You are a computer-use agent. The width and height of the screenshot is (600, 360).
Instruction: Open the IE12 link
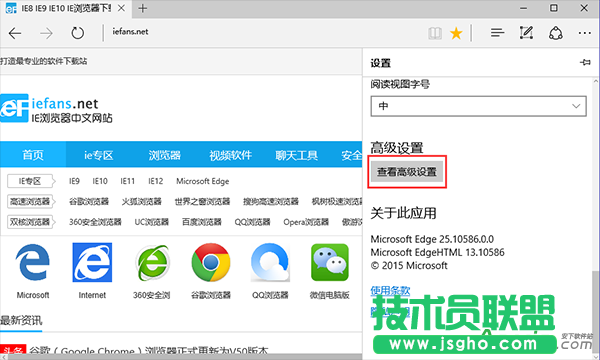pos(155,181)
